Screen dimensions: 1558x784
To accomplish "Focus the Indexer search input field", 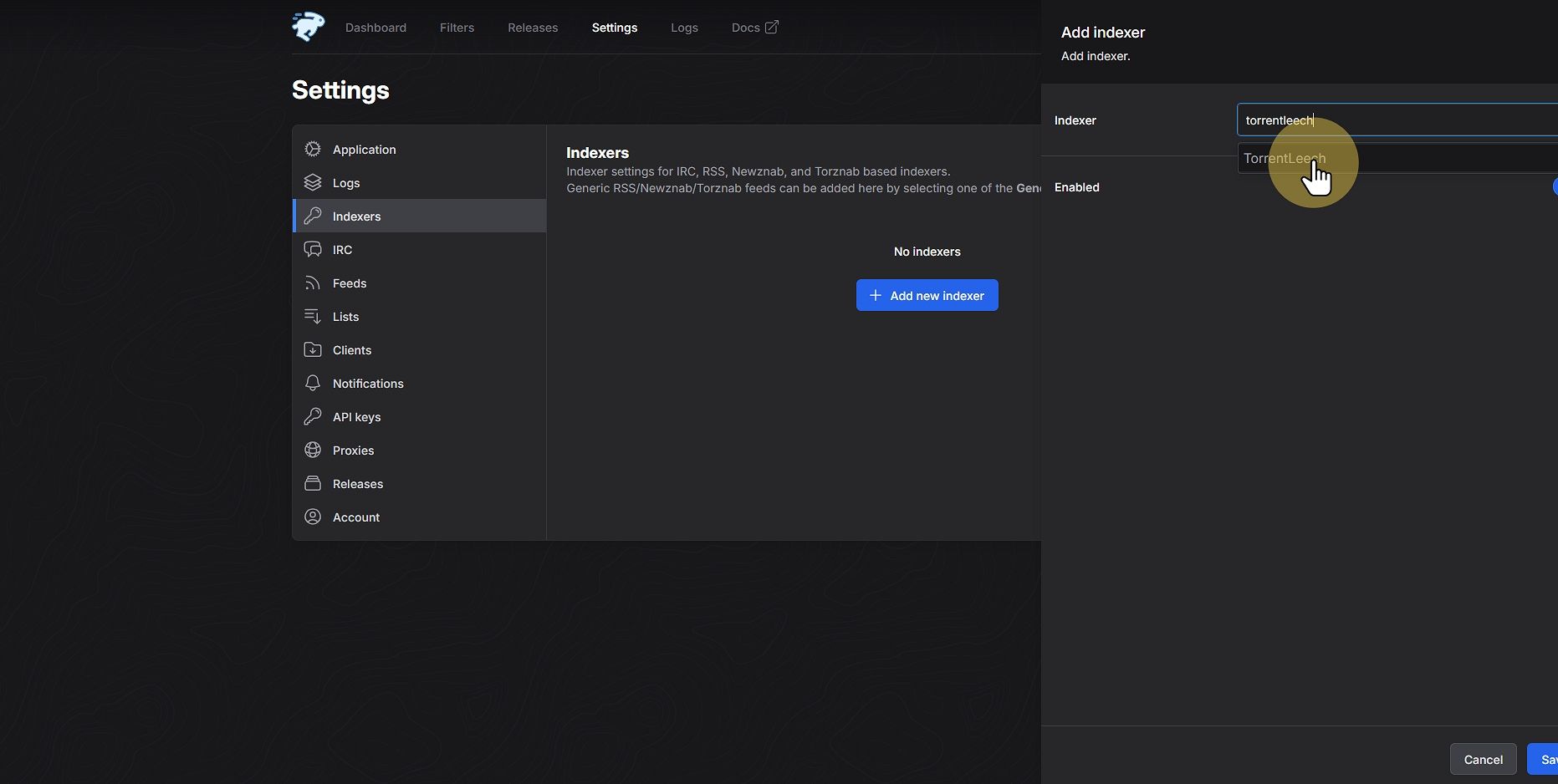I will (1397, 120).
